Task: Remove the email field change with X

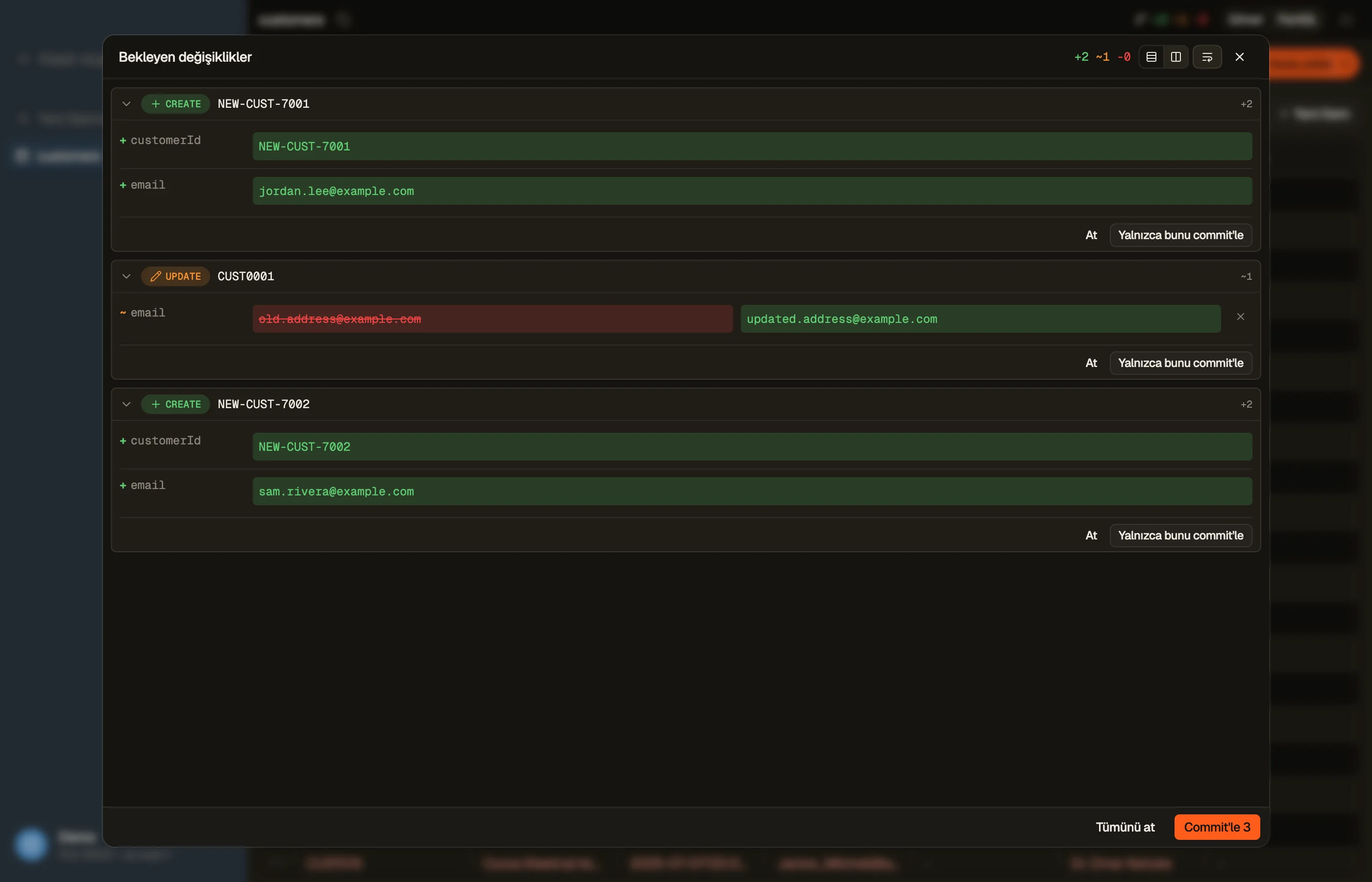Action: [x=1240, y=317]
